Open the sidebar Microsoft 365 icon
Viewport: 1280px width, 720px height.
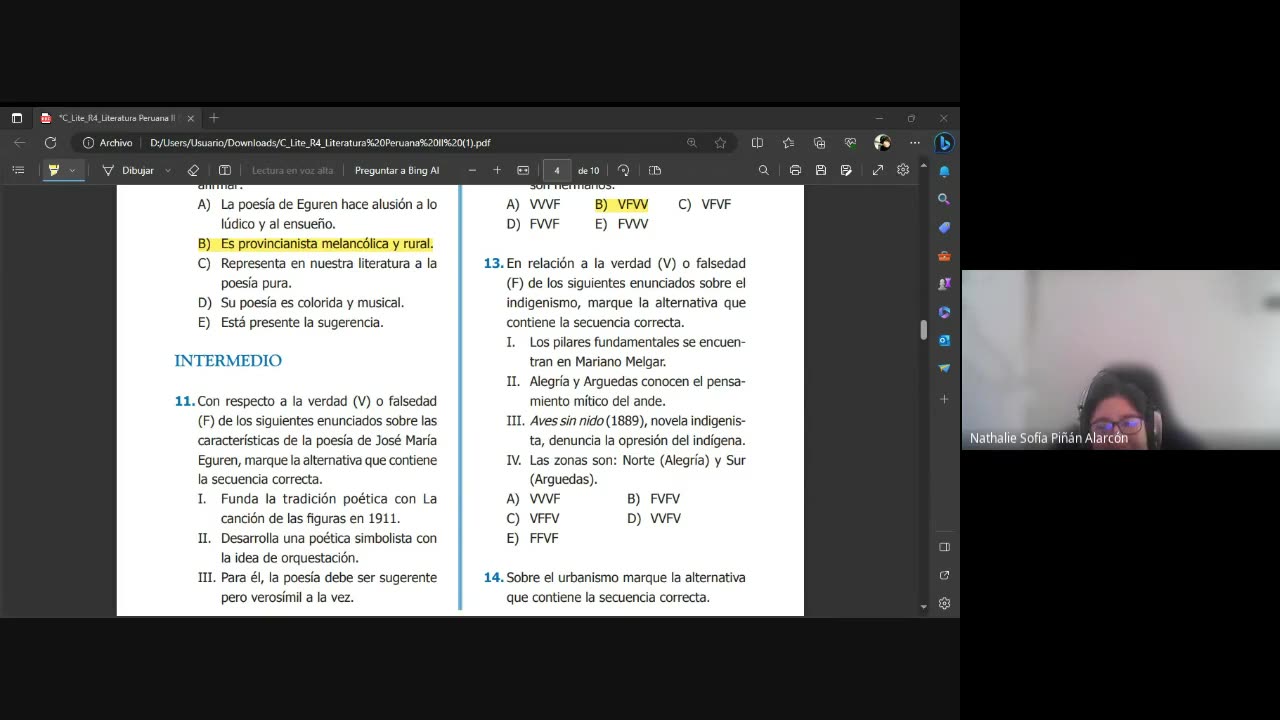click(944, 312)
